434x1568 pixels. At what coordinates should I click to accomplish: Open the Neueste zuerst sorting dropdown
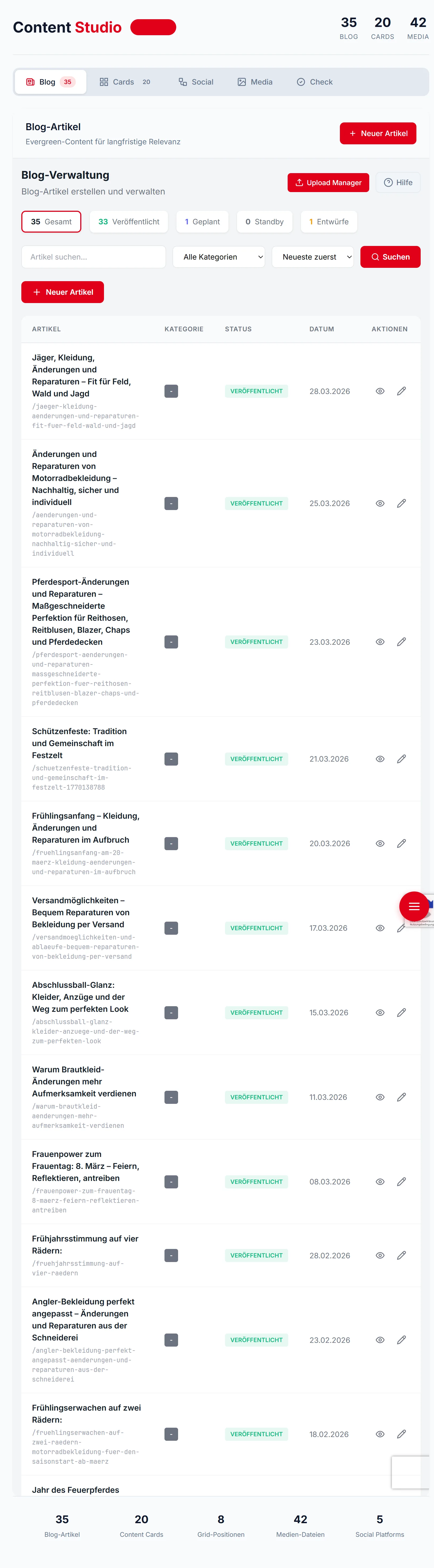313,256
